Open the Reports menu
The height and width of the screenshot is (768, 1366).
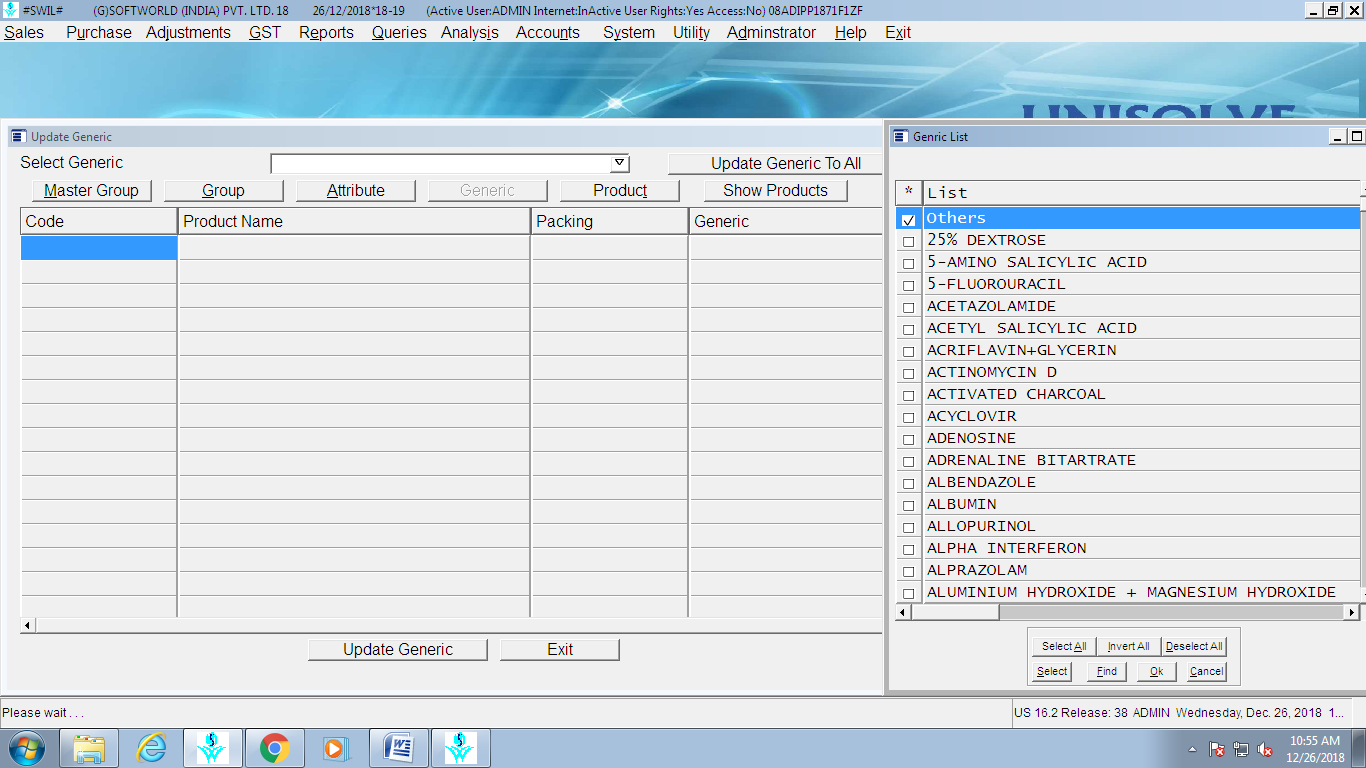(326, 32)
